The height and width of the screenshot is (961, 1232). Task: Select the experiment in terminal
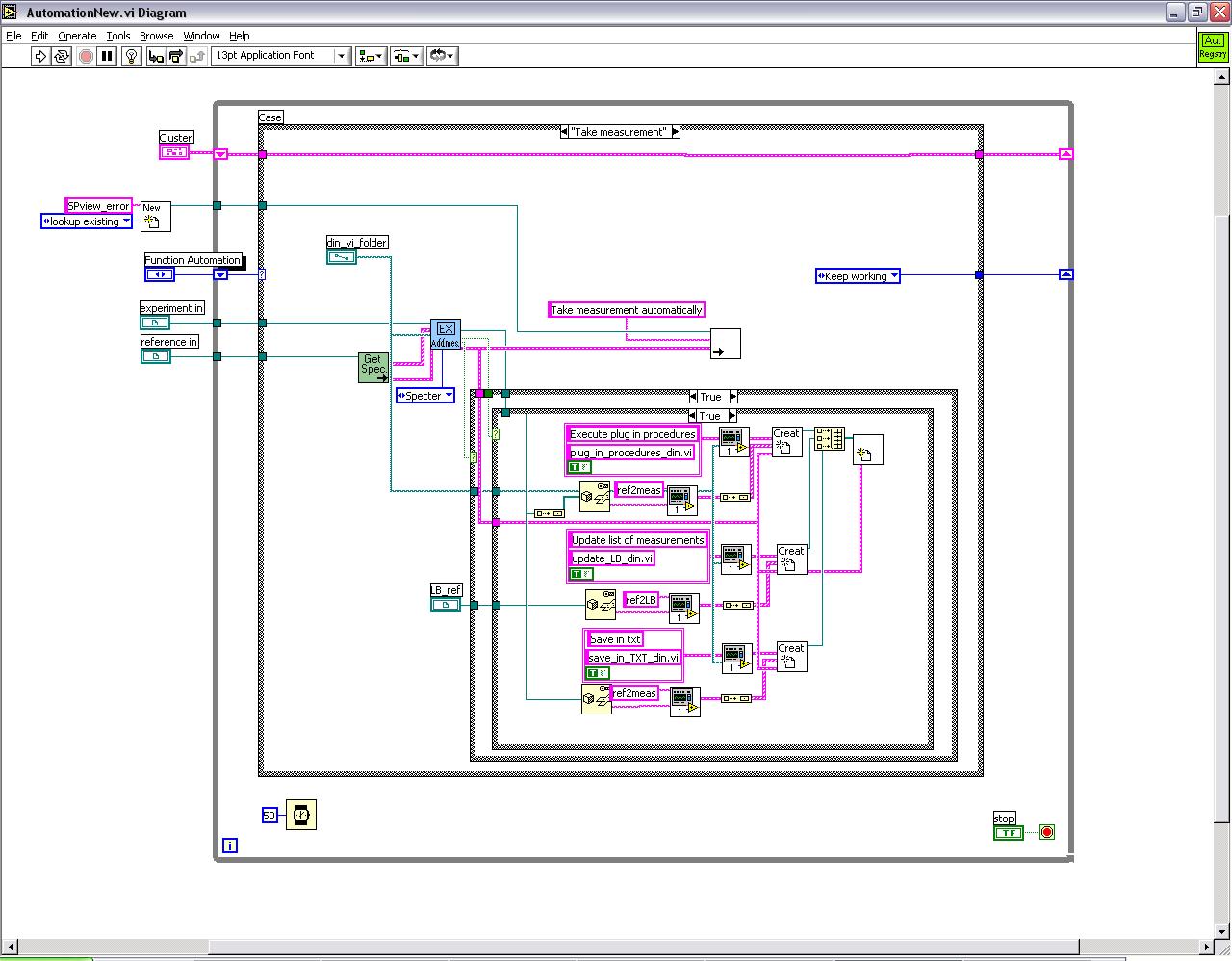pyautogui.click(x=155, y=323)
